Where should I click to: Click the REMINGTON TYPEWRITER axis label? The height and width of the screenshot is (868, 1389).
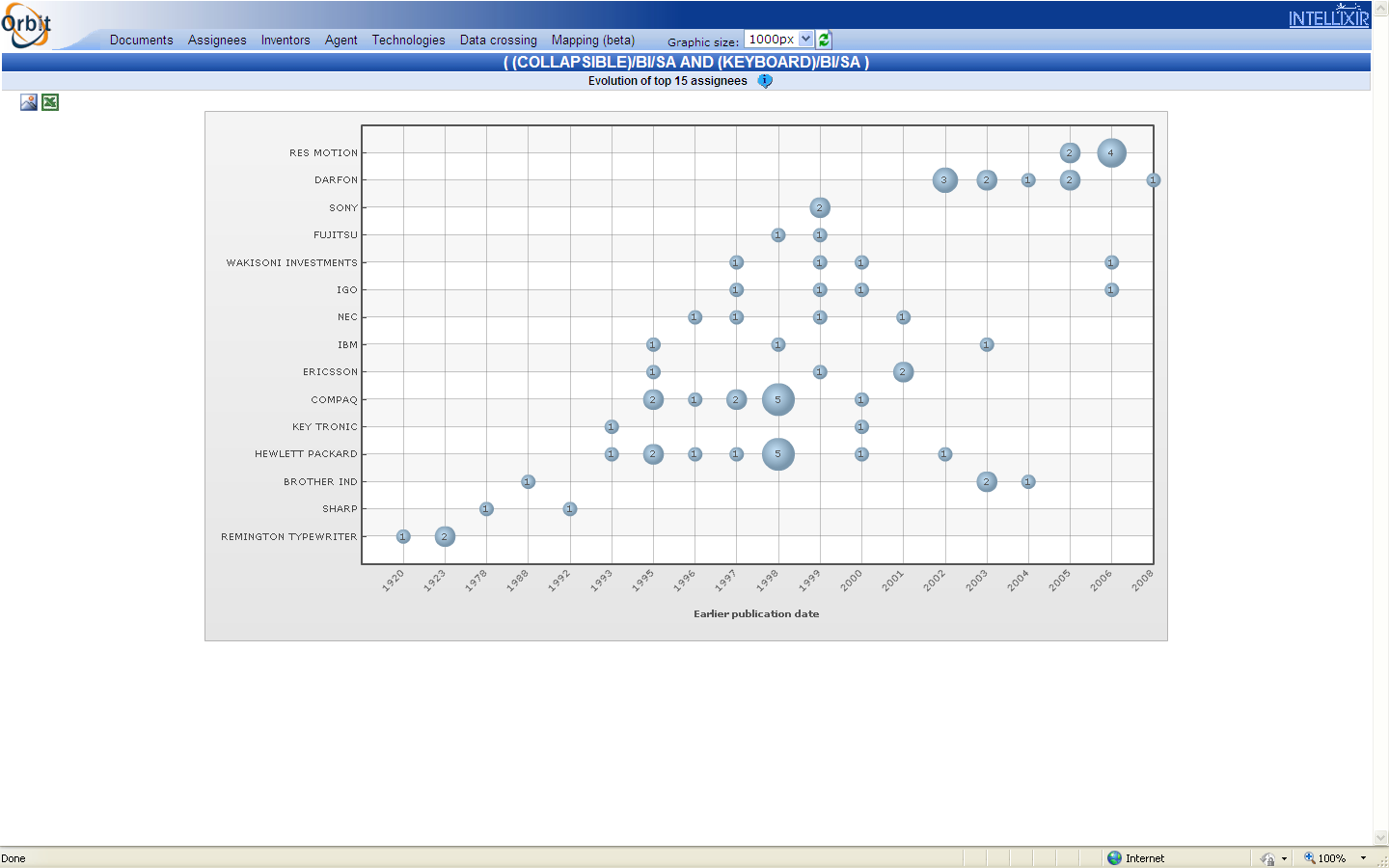(288, 536)
